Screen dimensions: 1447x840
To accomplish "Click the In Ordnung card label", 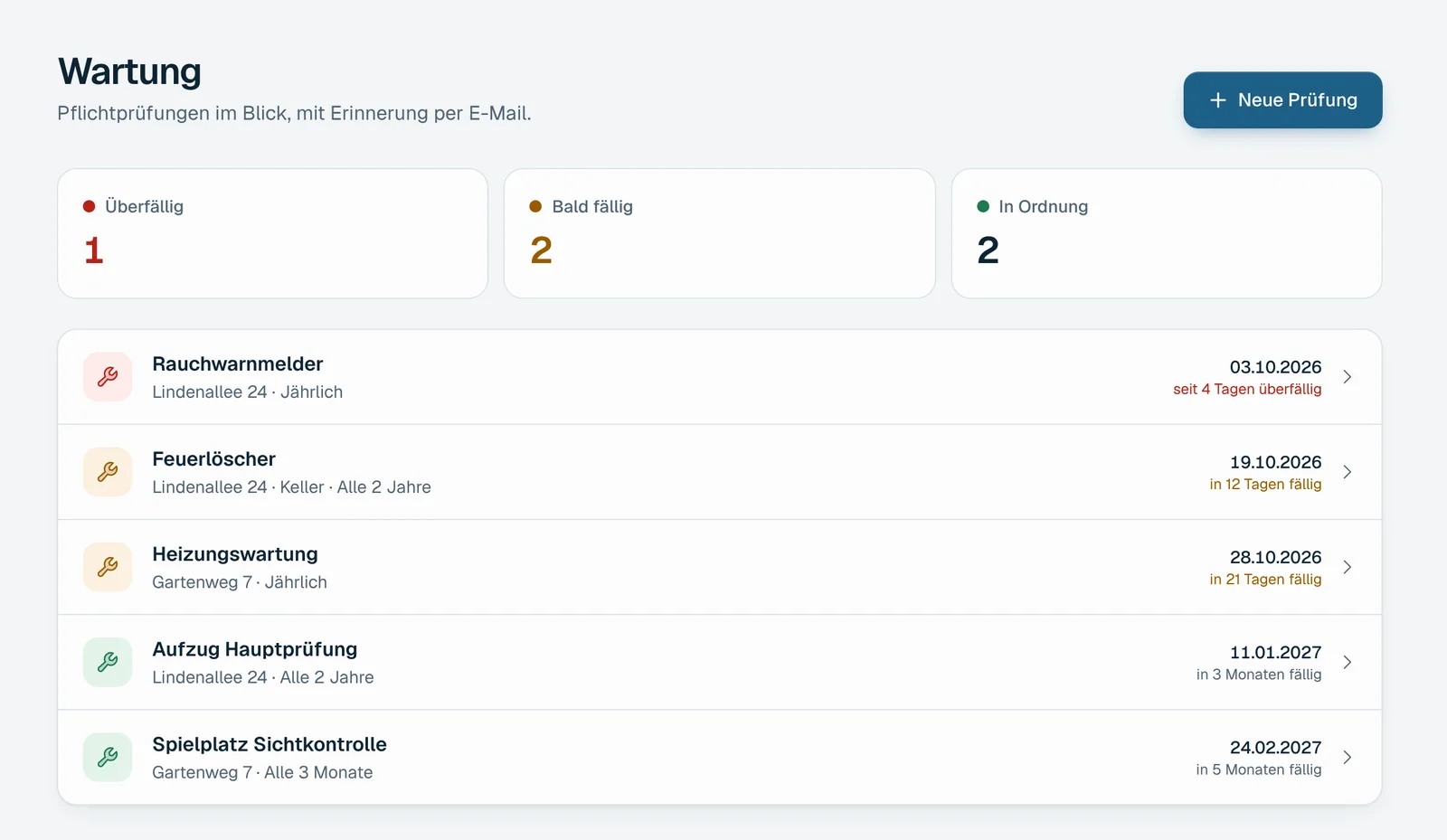I will click(1043, 206).
